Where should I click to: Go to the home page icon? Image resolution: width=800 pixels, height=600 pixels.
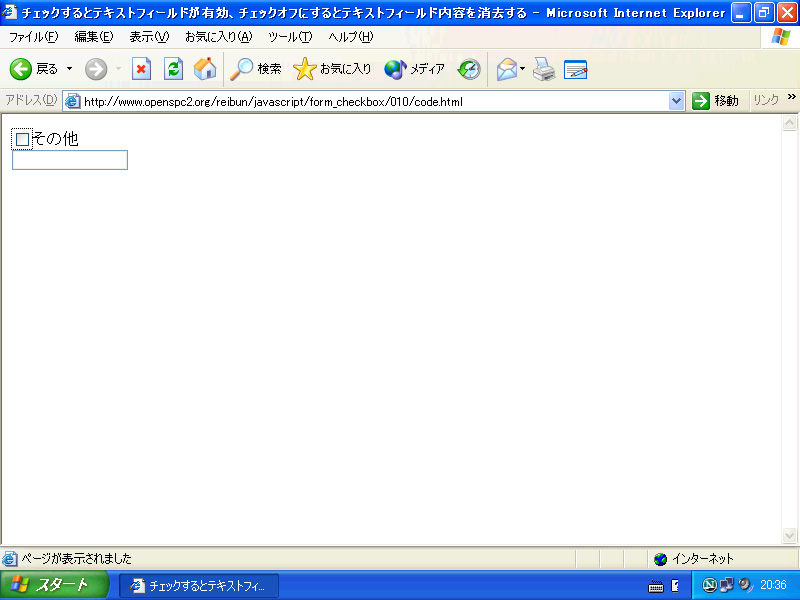point(205,69)
